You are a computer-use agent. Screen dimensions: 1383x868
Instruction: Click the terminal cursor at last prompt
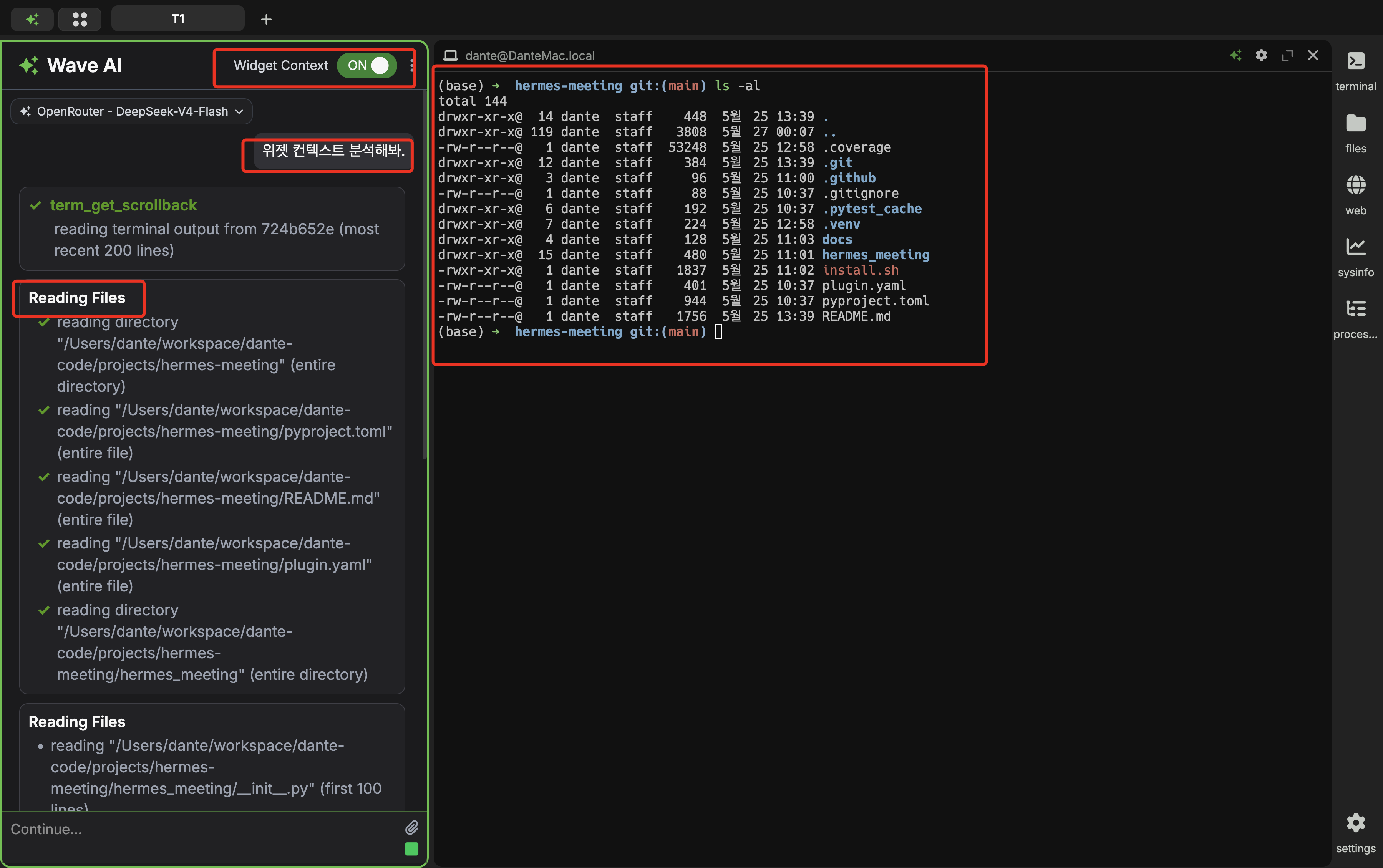pyautogui.click(x=718, y=332)
